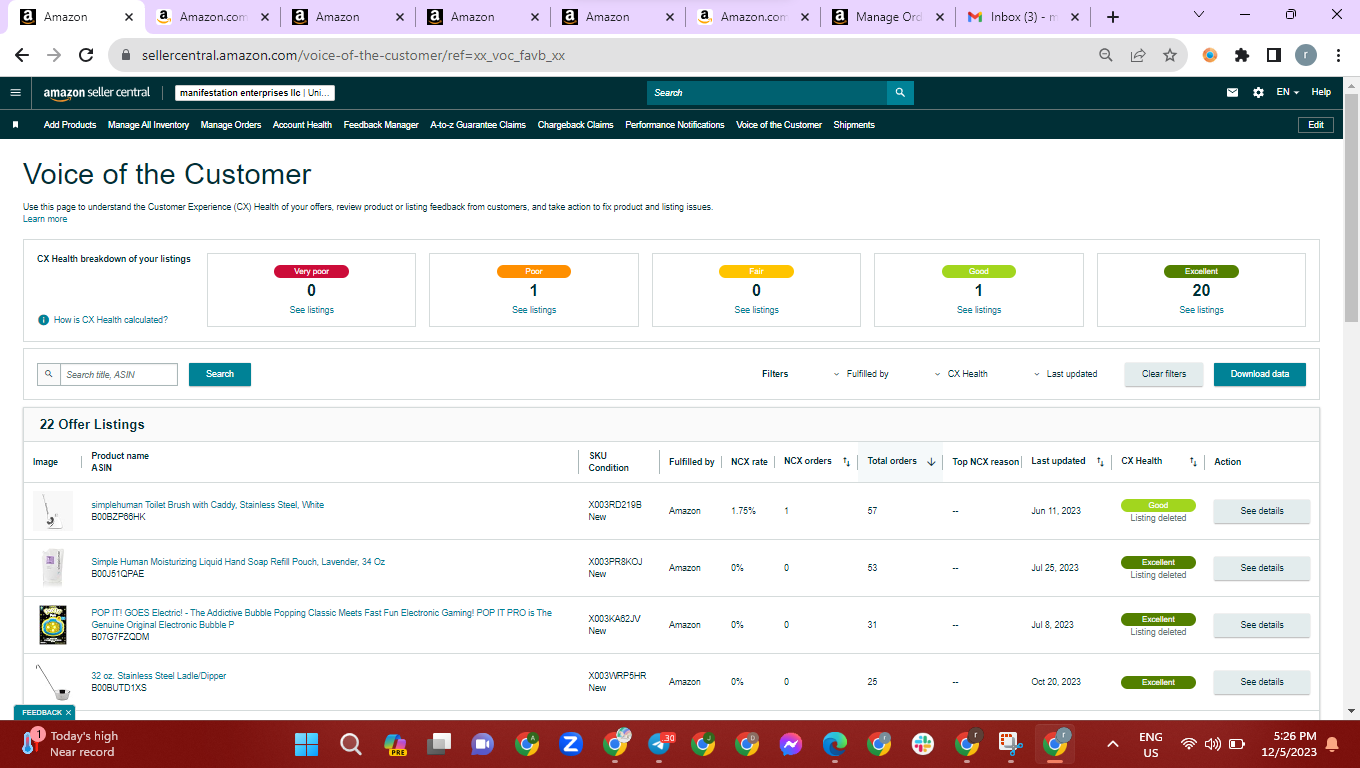Sort by the CX Health column header arrows
Screen dimensions: 1360x768
1193,462
